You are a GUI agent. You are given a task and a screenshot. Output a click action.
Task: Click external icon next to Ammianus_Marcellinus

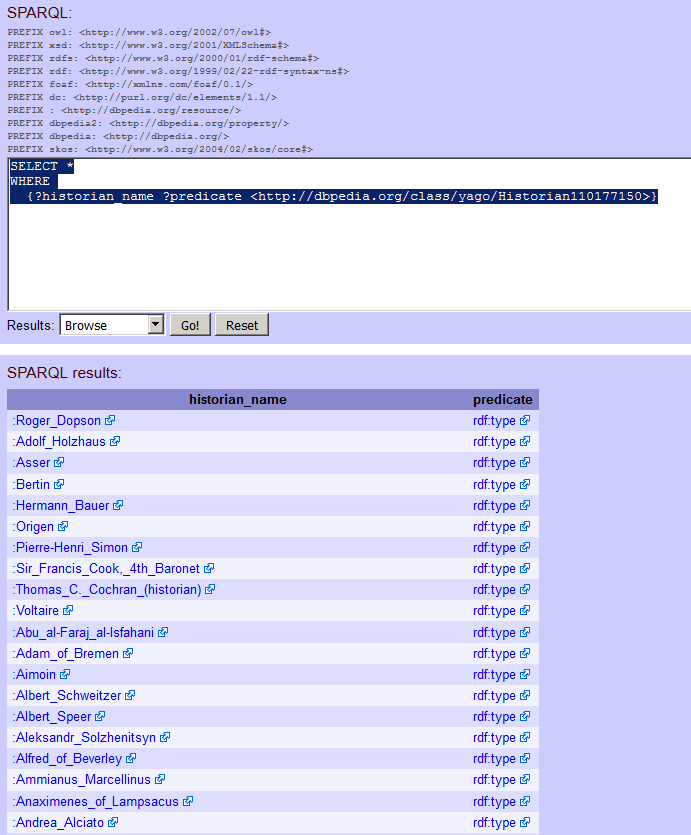tap(160, 780)
